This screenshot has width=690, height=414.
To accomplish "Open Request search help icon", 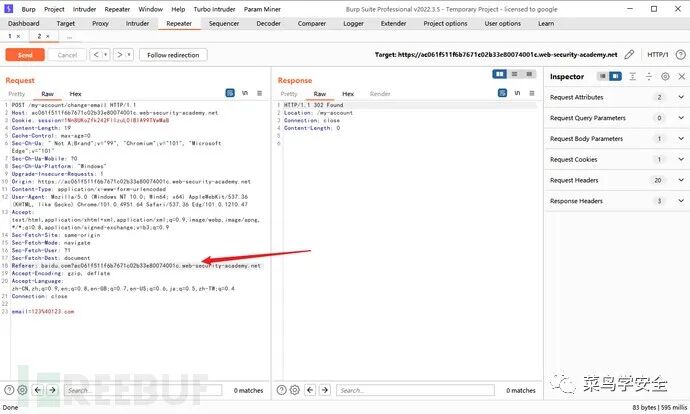I will point(9,390).
